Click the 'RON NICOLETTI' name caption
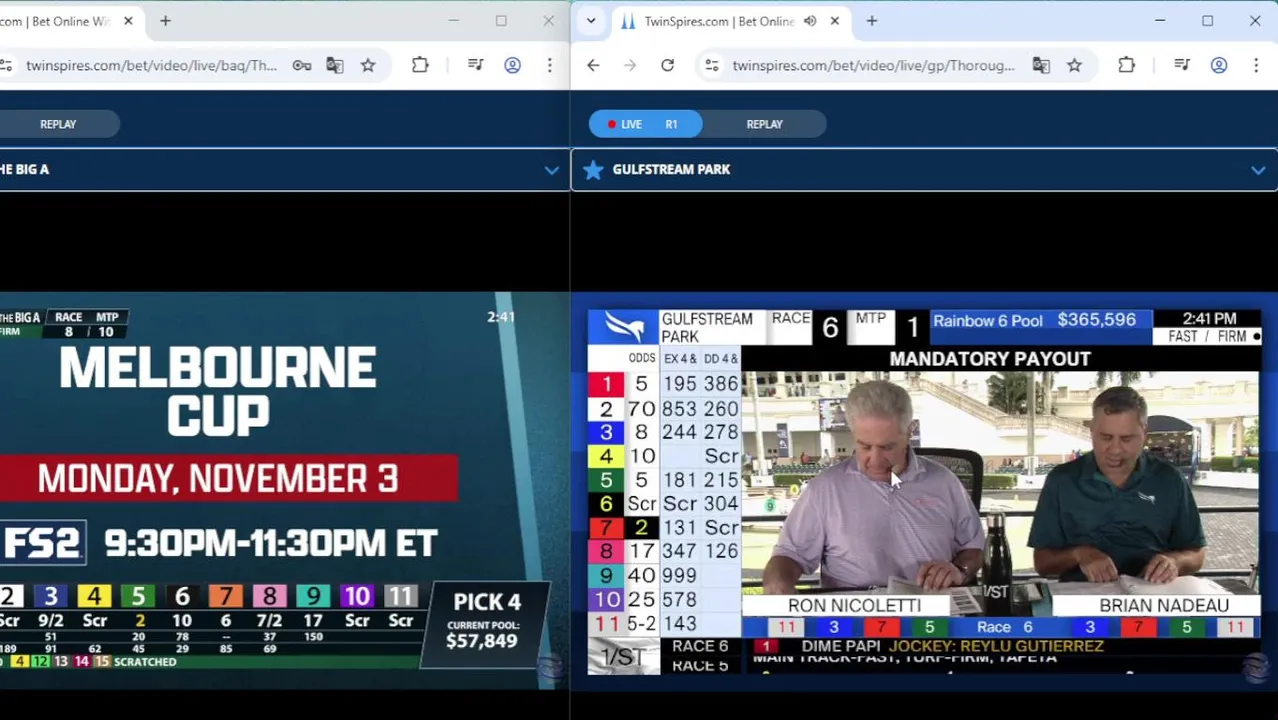1278x720 pixels. click(x=854, y=605)
